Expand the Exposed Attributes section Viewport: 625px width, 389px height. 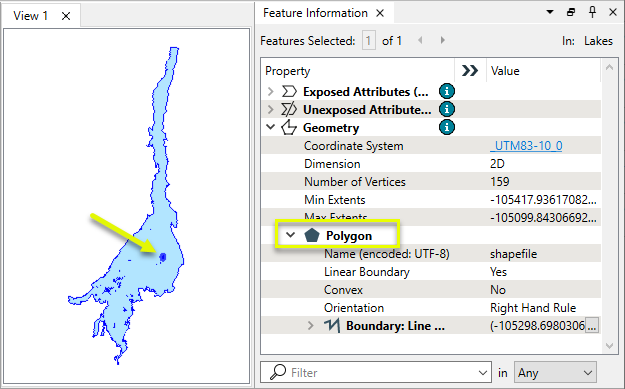(271, 92)
